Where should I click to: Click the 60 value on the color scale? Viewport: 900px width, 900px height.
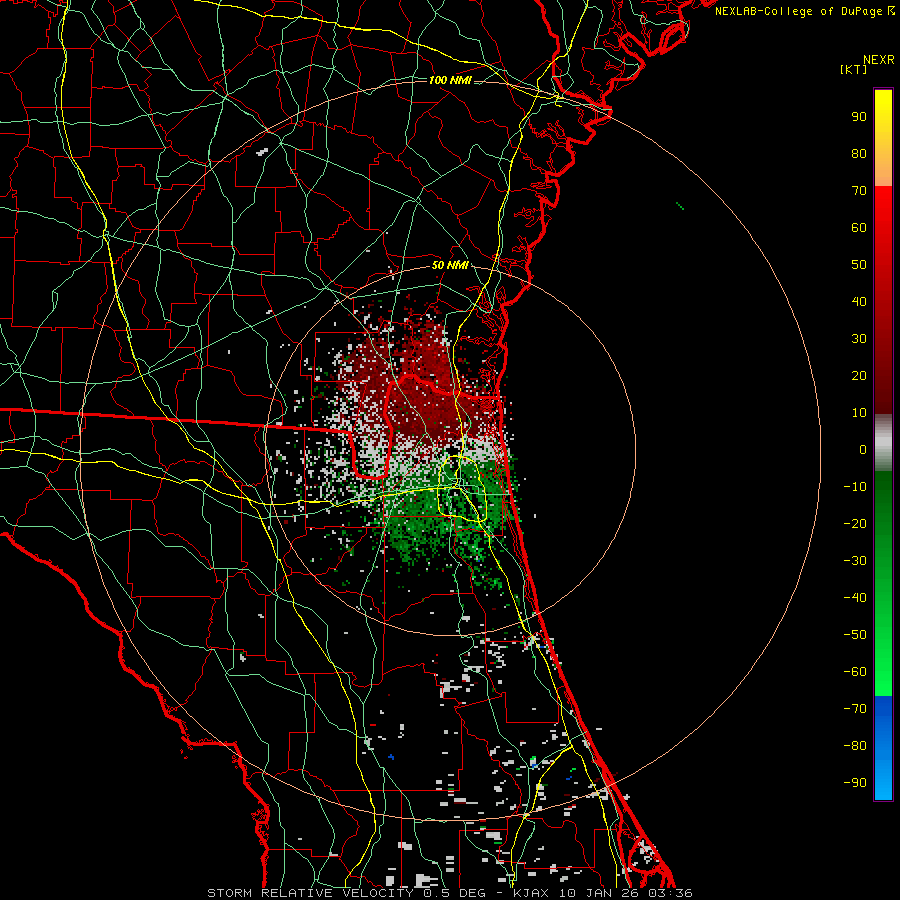tap(859, 228)
